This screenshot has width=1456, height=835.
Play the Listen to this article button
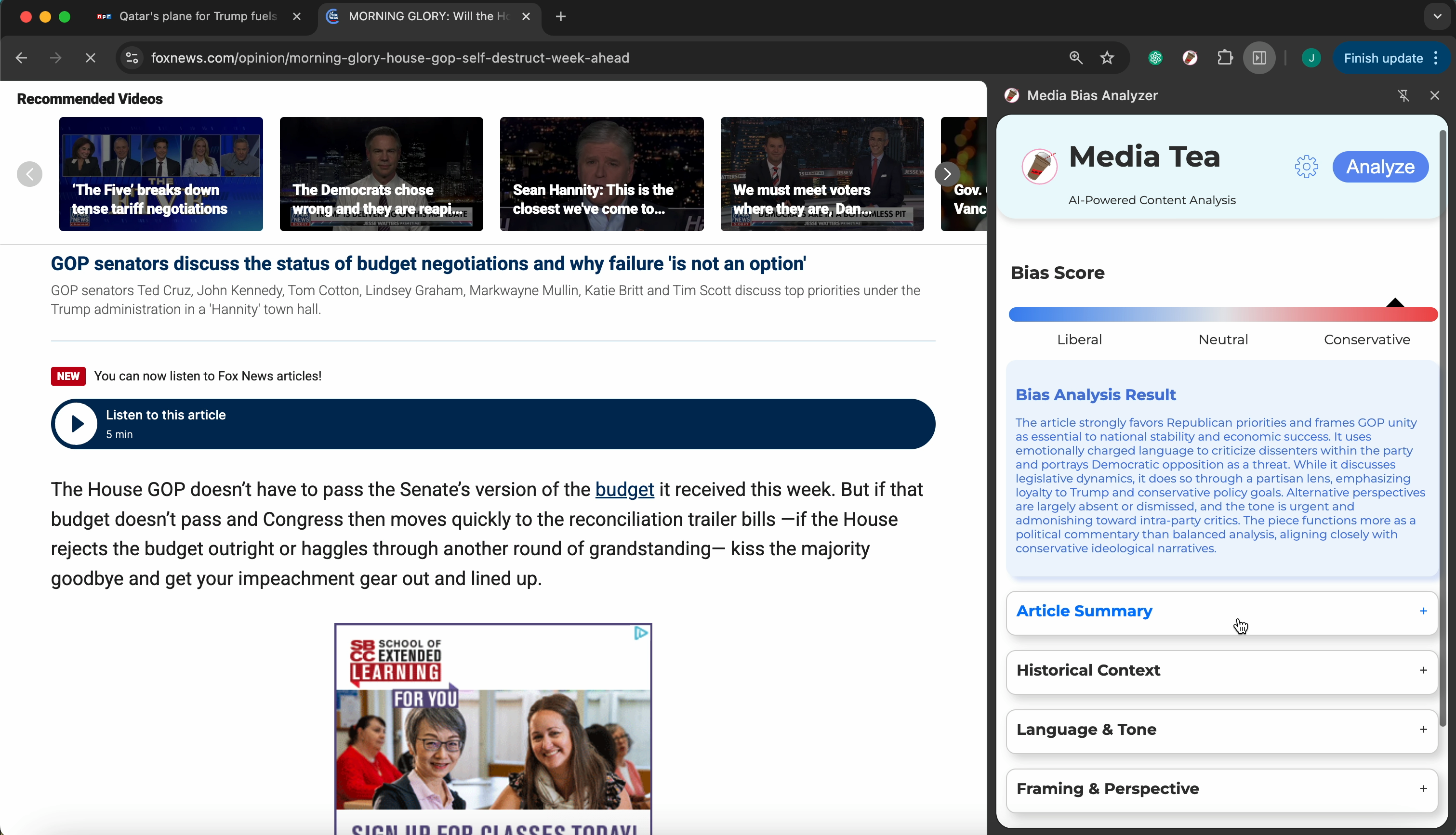[x=76, y=424]
